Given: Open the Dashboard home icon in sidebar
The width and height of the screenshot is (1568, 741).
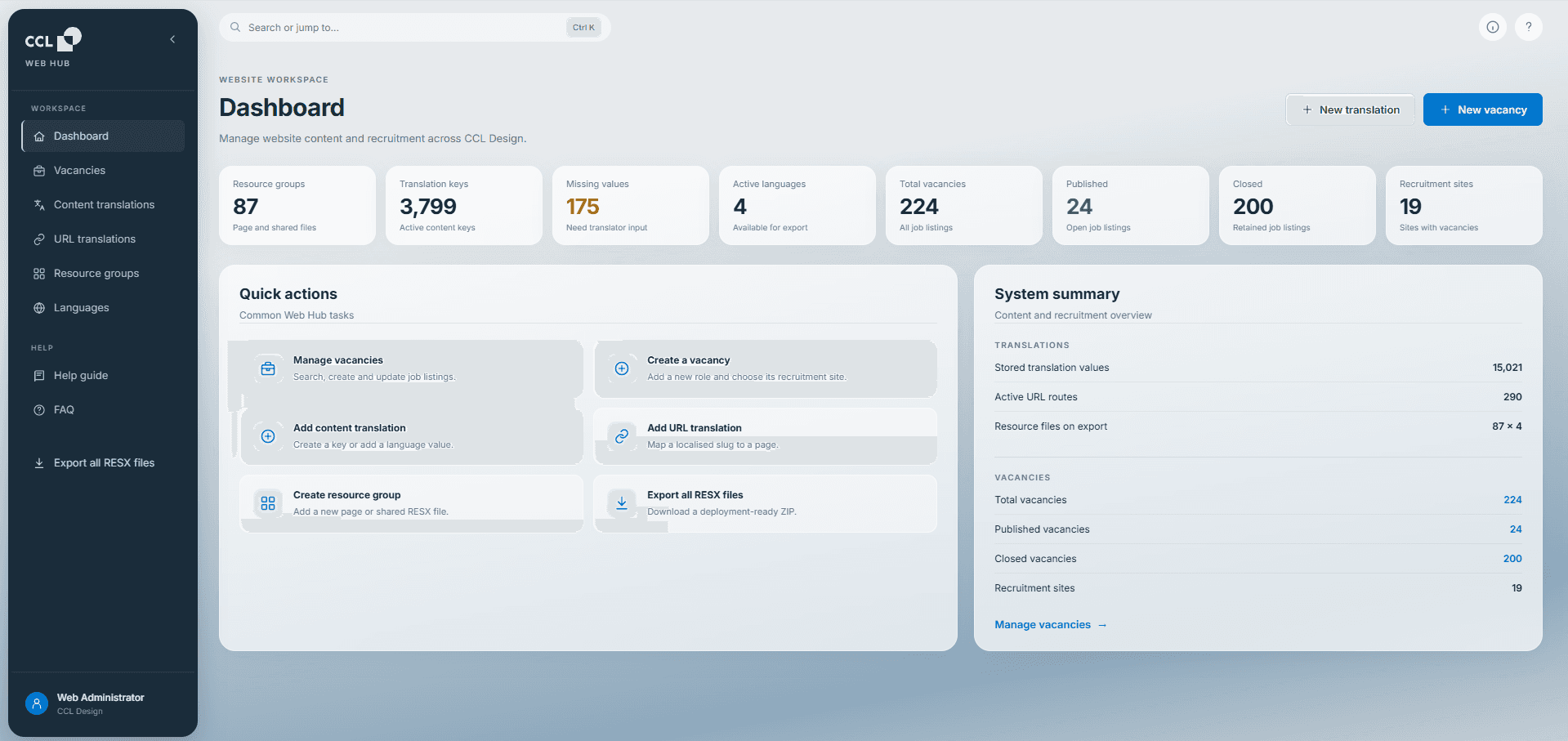Looking at the screenshot, I should point(39,136).
